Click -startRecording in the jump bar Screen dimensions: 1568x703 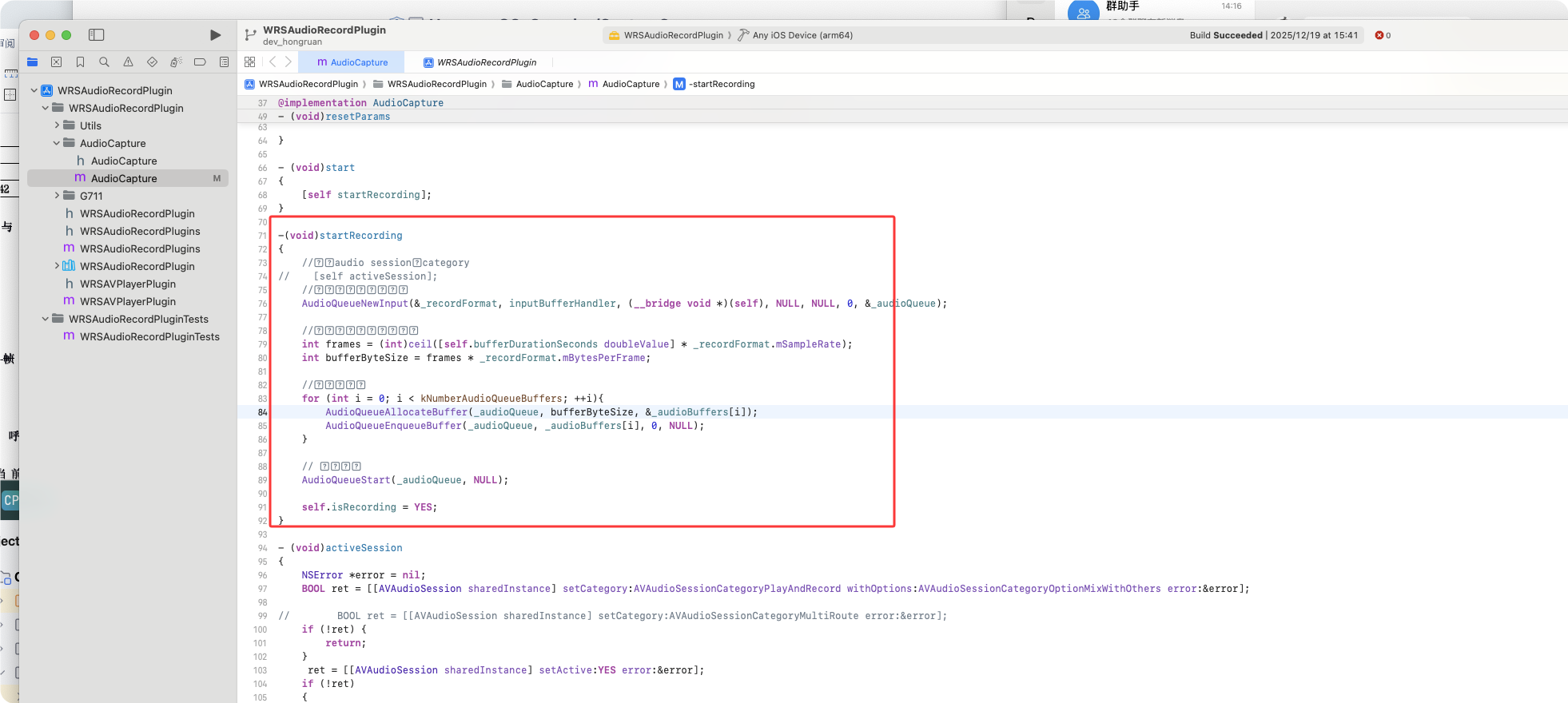coord(722,84)
